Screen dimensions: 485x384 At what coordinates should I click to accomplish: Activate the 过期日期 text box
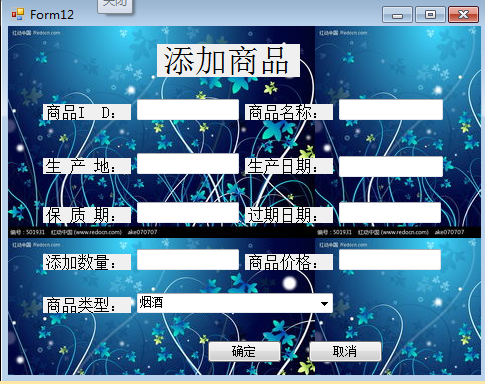390,213
